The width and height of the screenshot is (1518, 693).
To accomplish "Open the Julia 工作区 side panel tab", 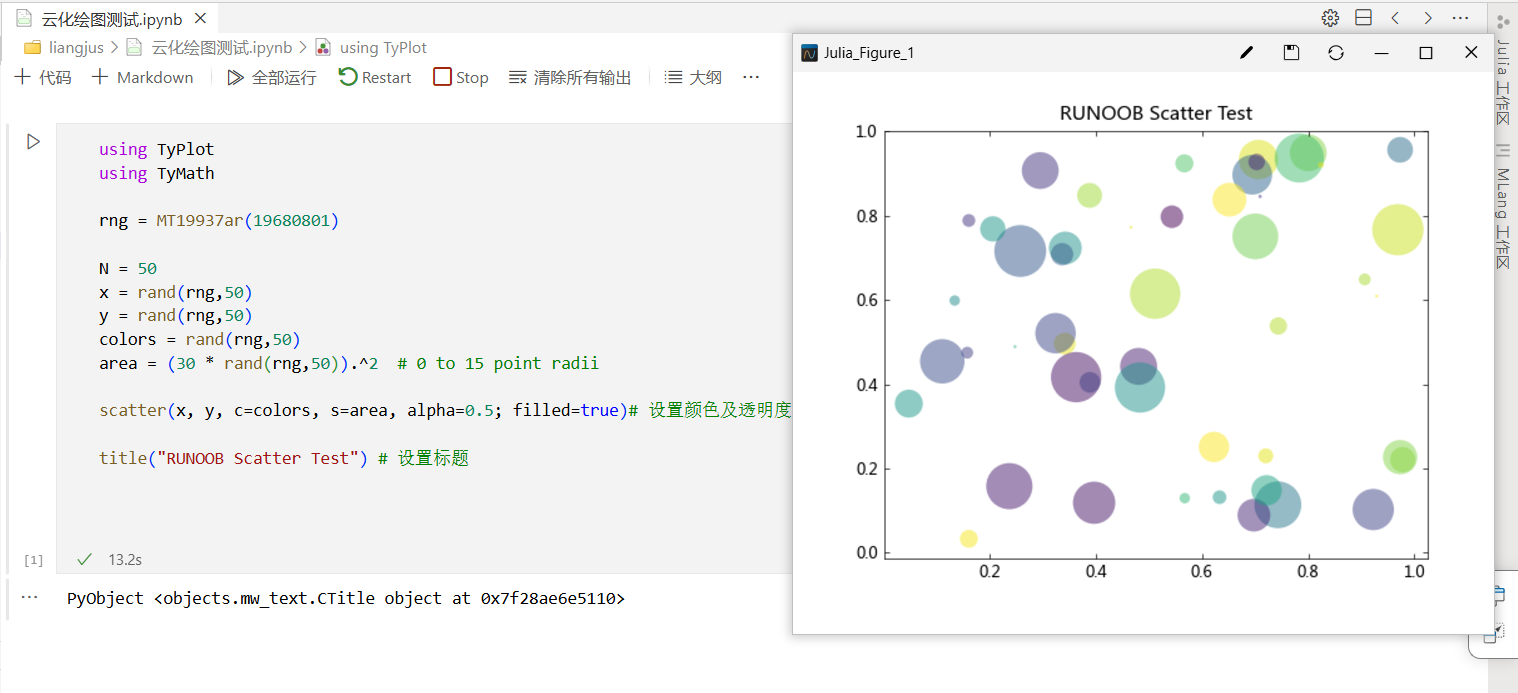I will (x=1503, y=82).
